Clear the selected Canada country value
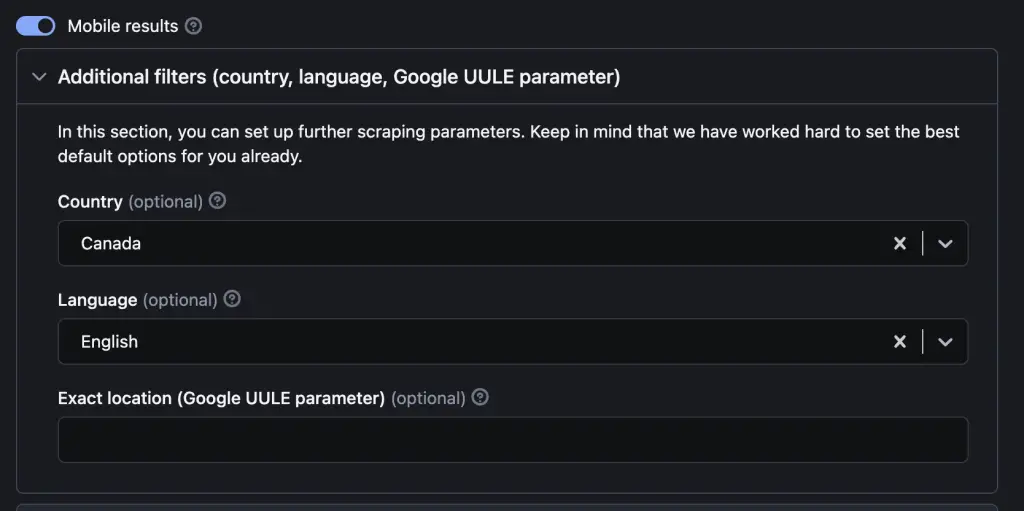This screenshot has height=511, width=1024. [900, 244]
